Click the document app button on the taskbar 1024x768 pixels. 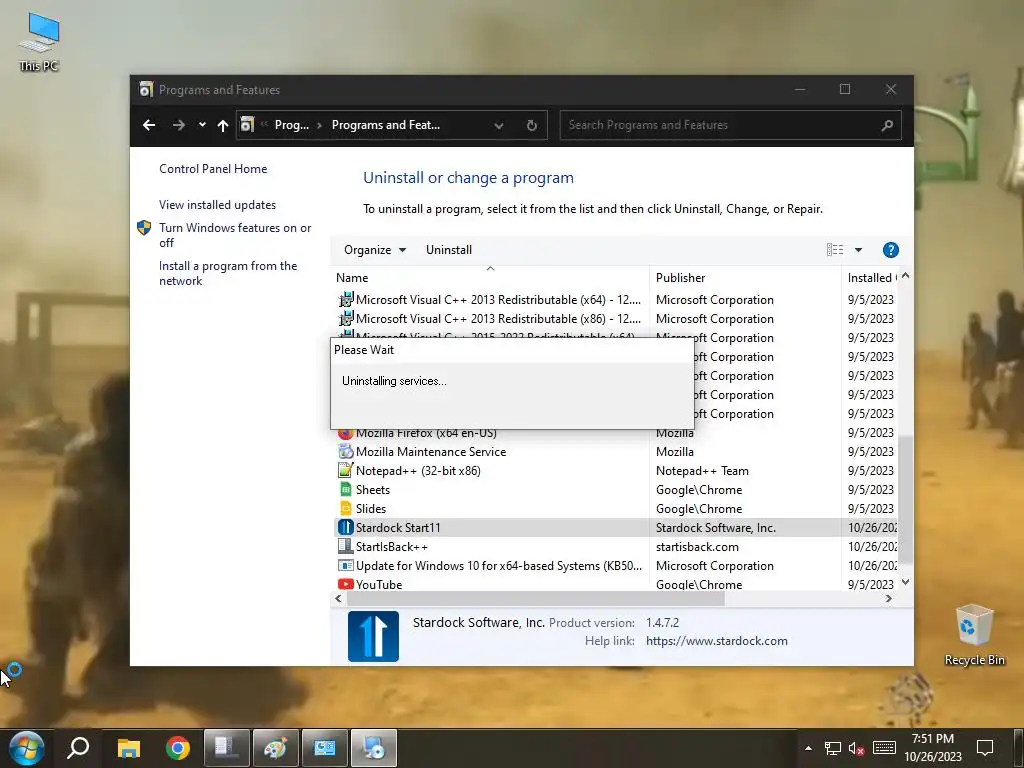(226, 748)
